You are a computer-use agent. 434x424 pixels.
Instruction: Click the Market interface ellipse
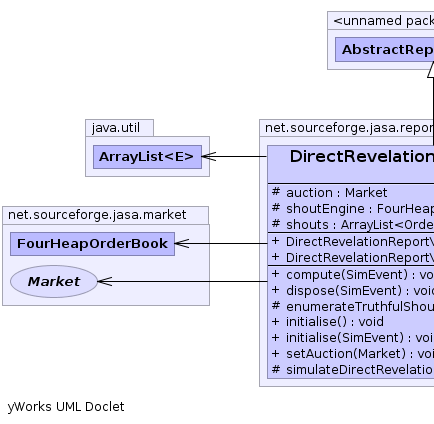[54, 282]
